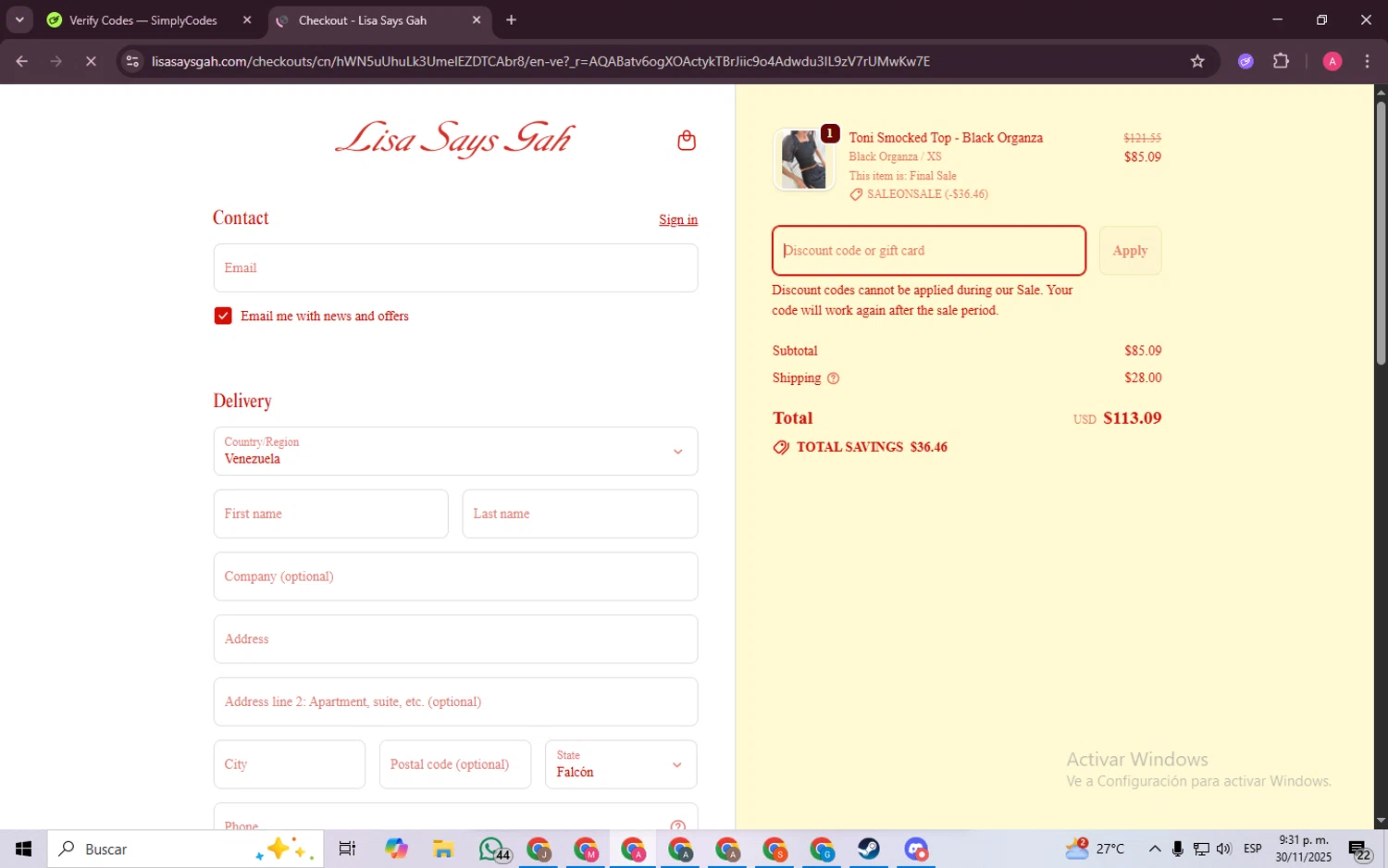Viewport: 1388px width, 868px height.
Task: Click the page vertical scrollbar
Action: pos(1381,231)
